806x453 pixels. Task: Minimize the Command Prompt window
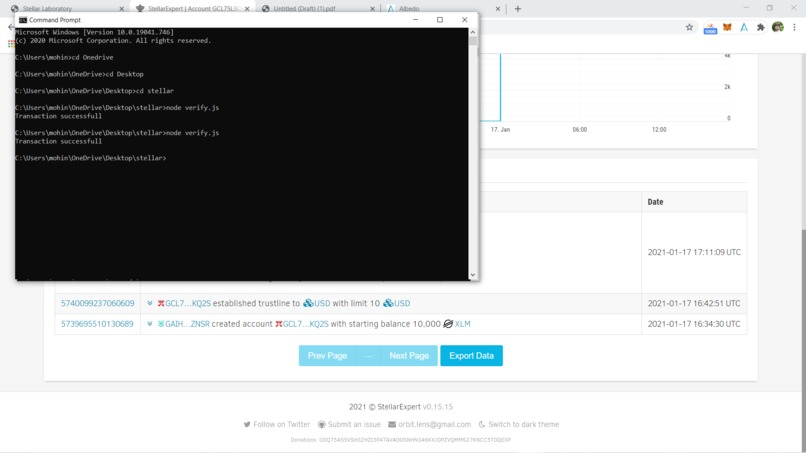(415, 20)
